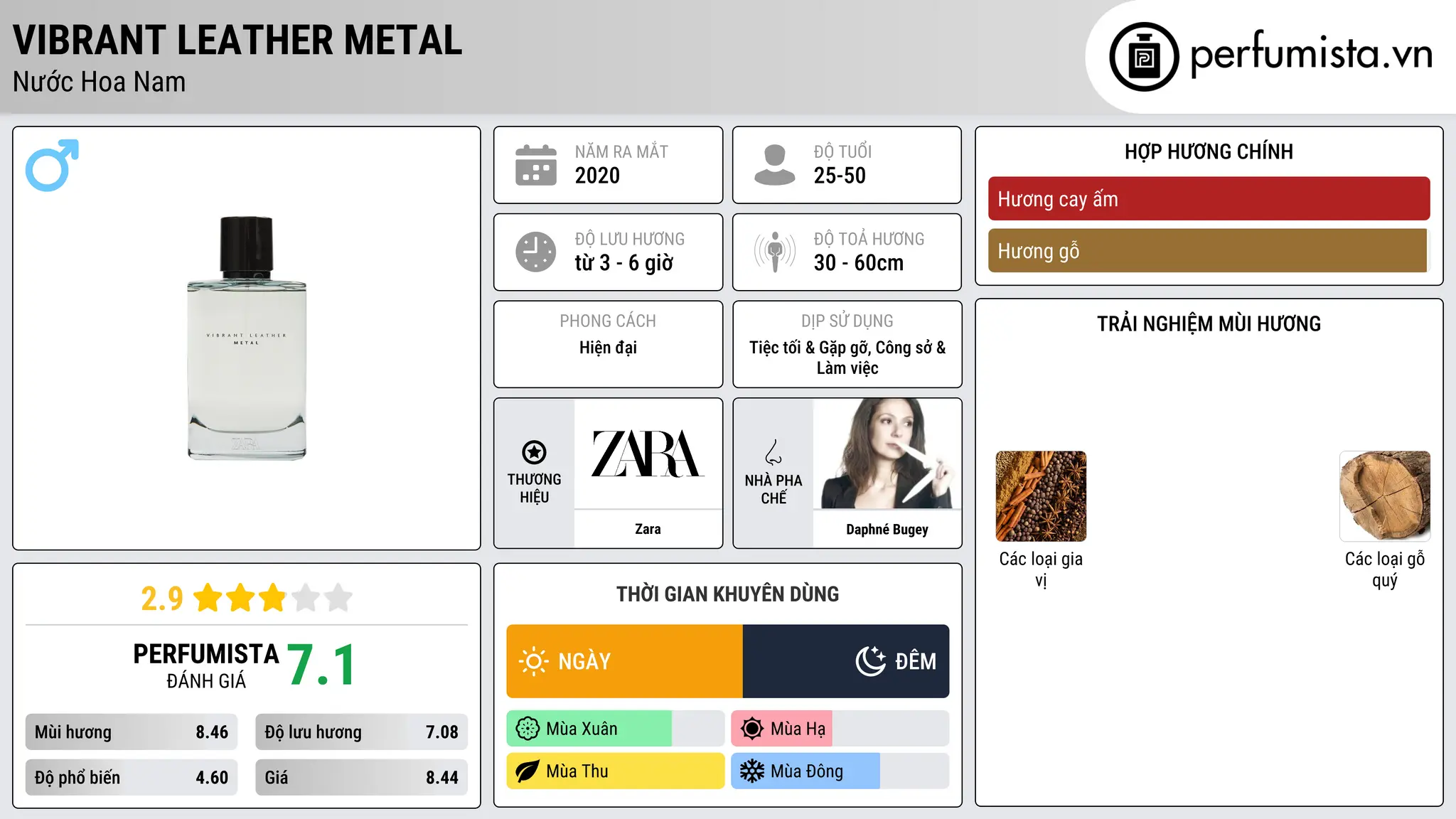Click the wood log image for Các loại gỗ quý
Viewport: 1456px width, 819px height.
[1385, 496]
